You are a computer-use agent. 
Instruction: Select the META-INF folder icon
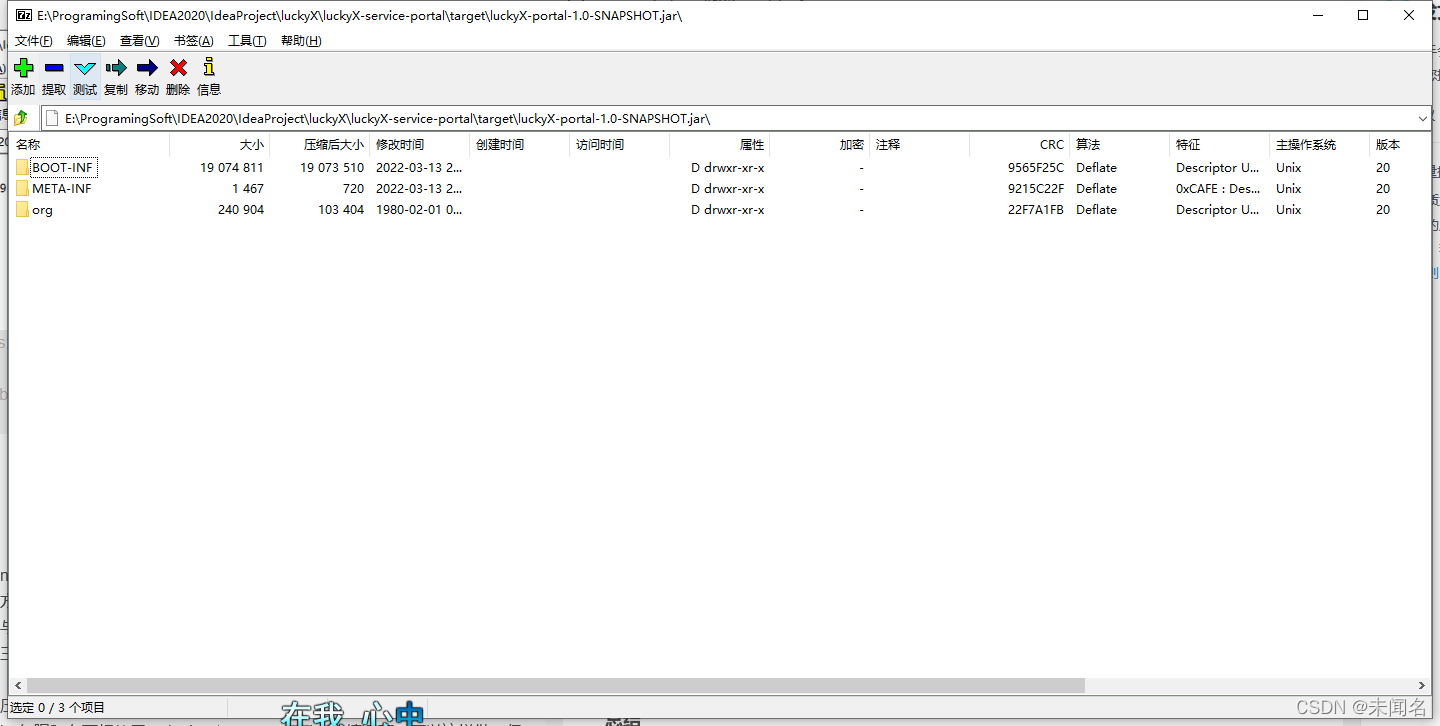(22, 189)
